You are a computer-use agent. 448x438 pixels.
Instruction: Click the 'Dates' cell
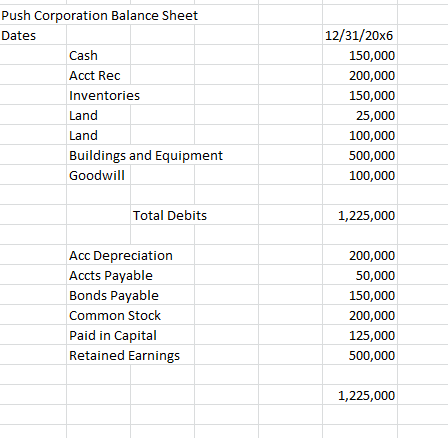[x=18, y=36]
